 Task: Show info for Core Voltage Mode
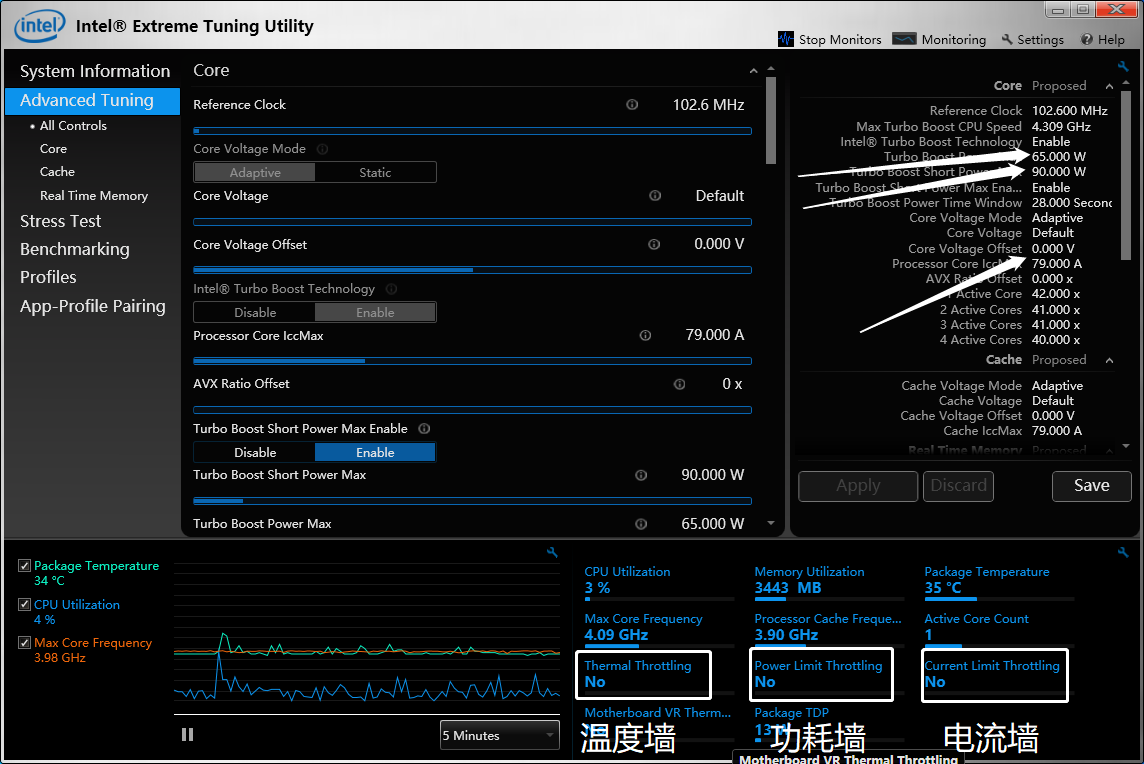point(322,149)
